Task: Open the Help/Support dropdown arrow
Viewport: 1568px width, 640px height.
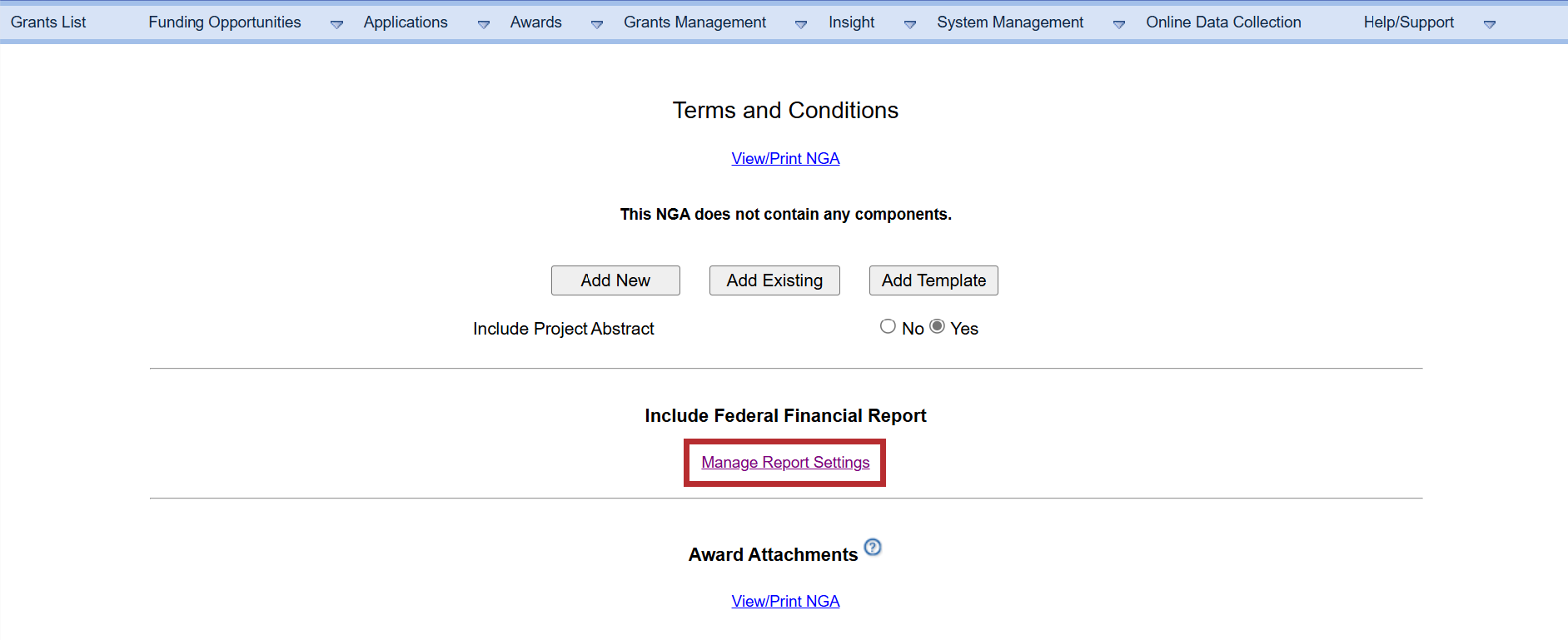Action: click(1489, 24)
